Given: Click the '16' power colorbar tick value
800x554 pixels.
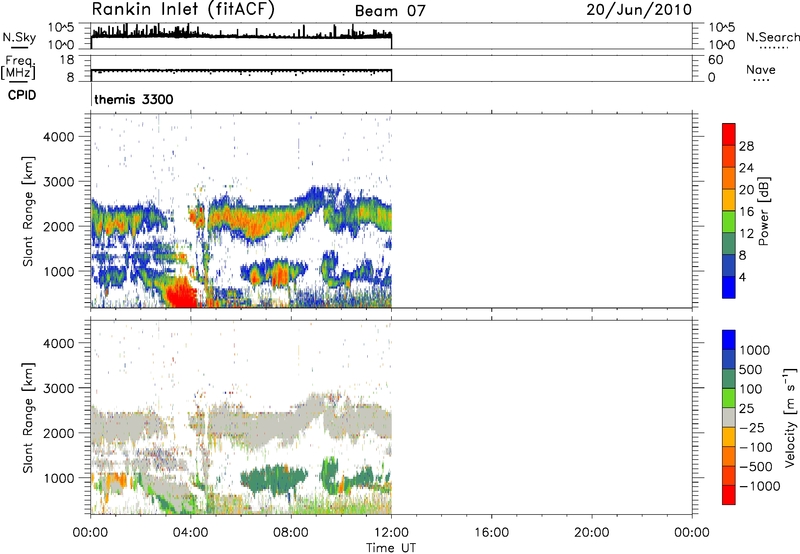Looking at the screenshot, I should (746, 212).
